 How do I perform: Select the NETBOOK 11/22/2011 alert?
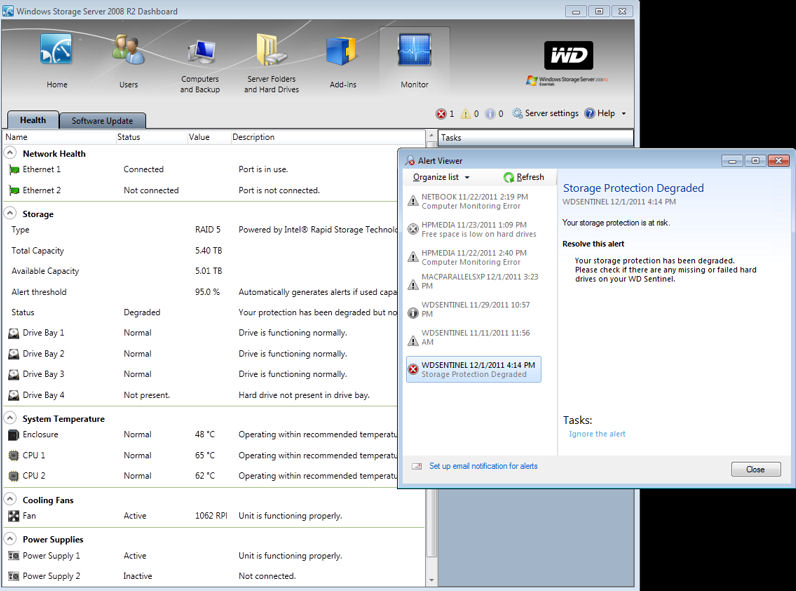coord(474,202)
